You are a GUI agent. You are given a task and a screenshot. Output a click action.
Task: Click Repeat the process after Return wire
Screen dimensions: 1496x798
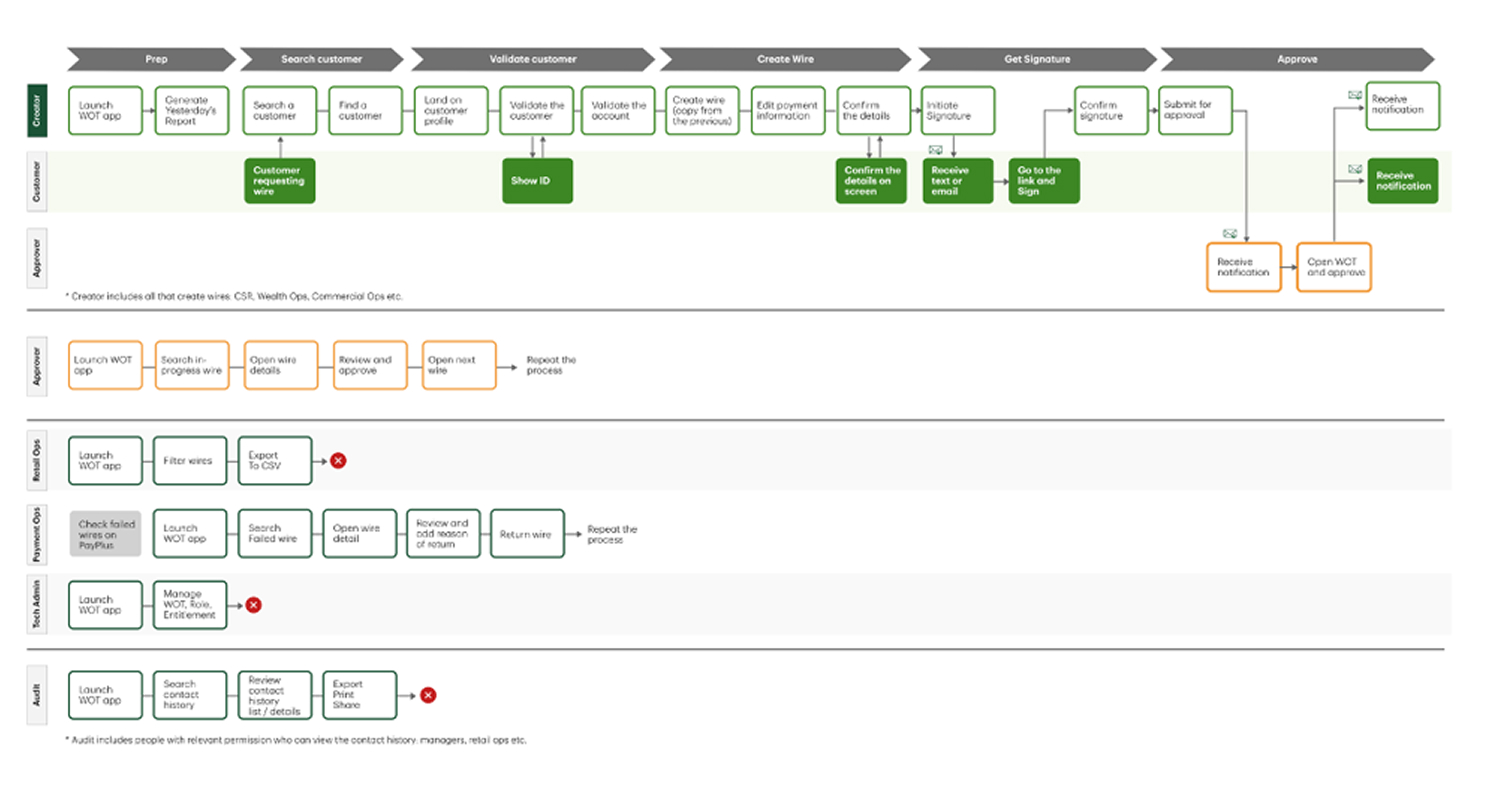612,534
